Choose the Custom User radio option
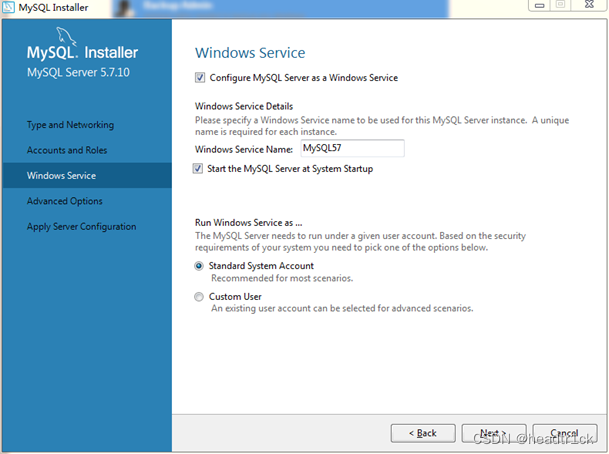Image resolution: width=609 pixels, height=454 pixels. [x=199, y=297]
